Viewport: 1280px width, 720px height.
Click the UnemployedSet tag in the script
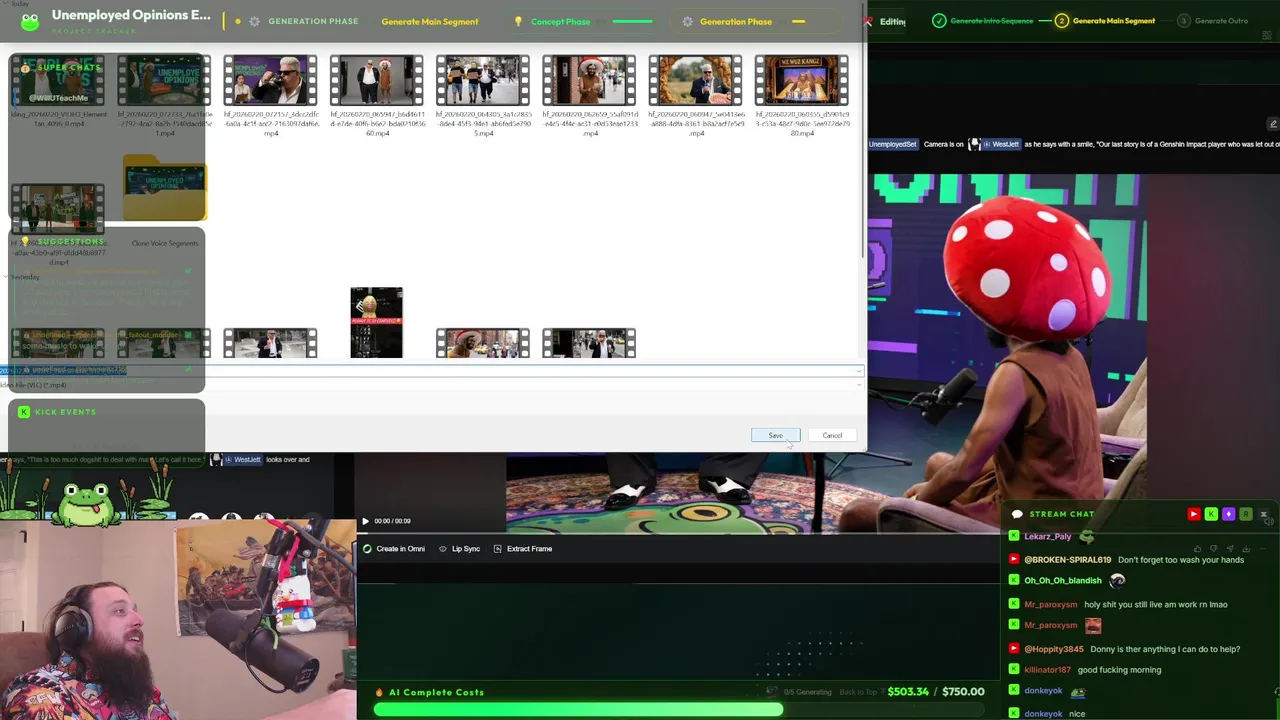892,144
